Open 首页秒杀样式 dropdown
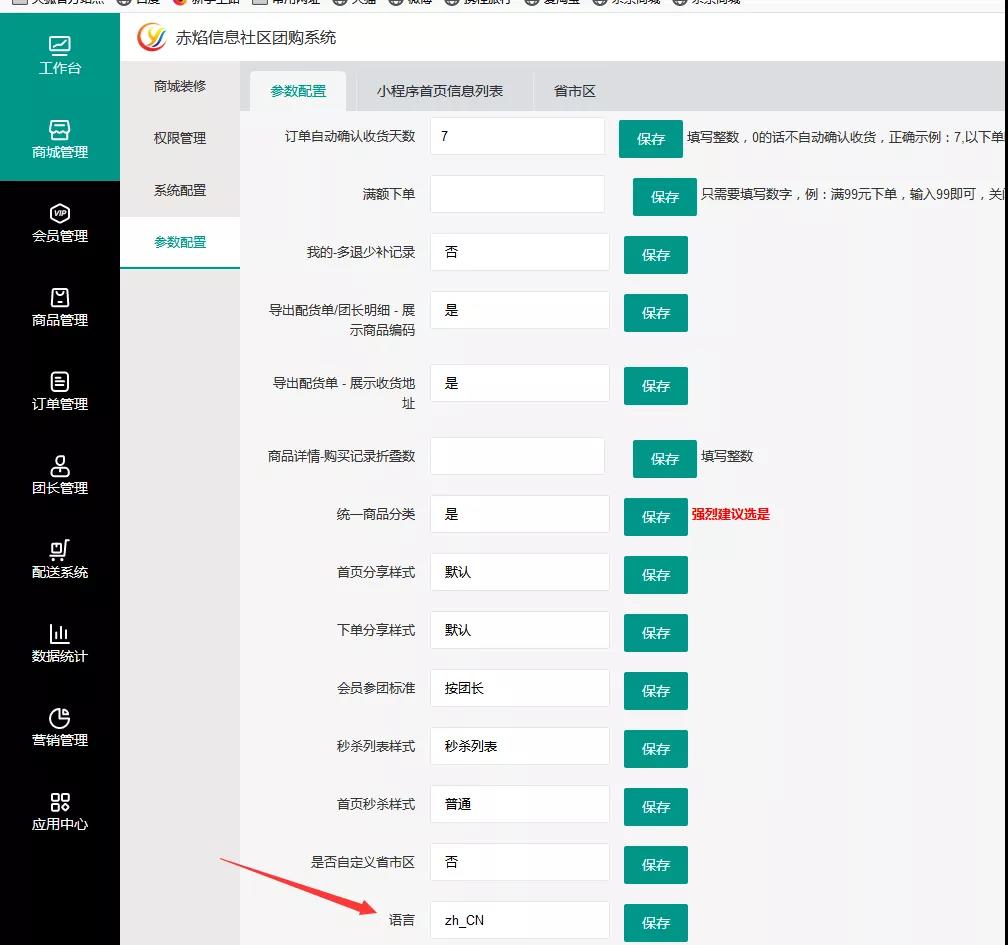1008x945 pixels. pos(520,804)
